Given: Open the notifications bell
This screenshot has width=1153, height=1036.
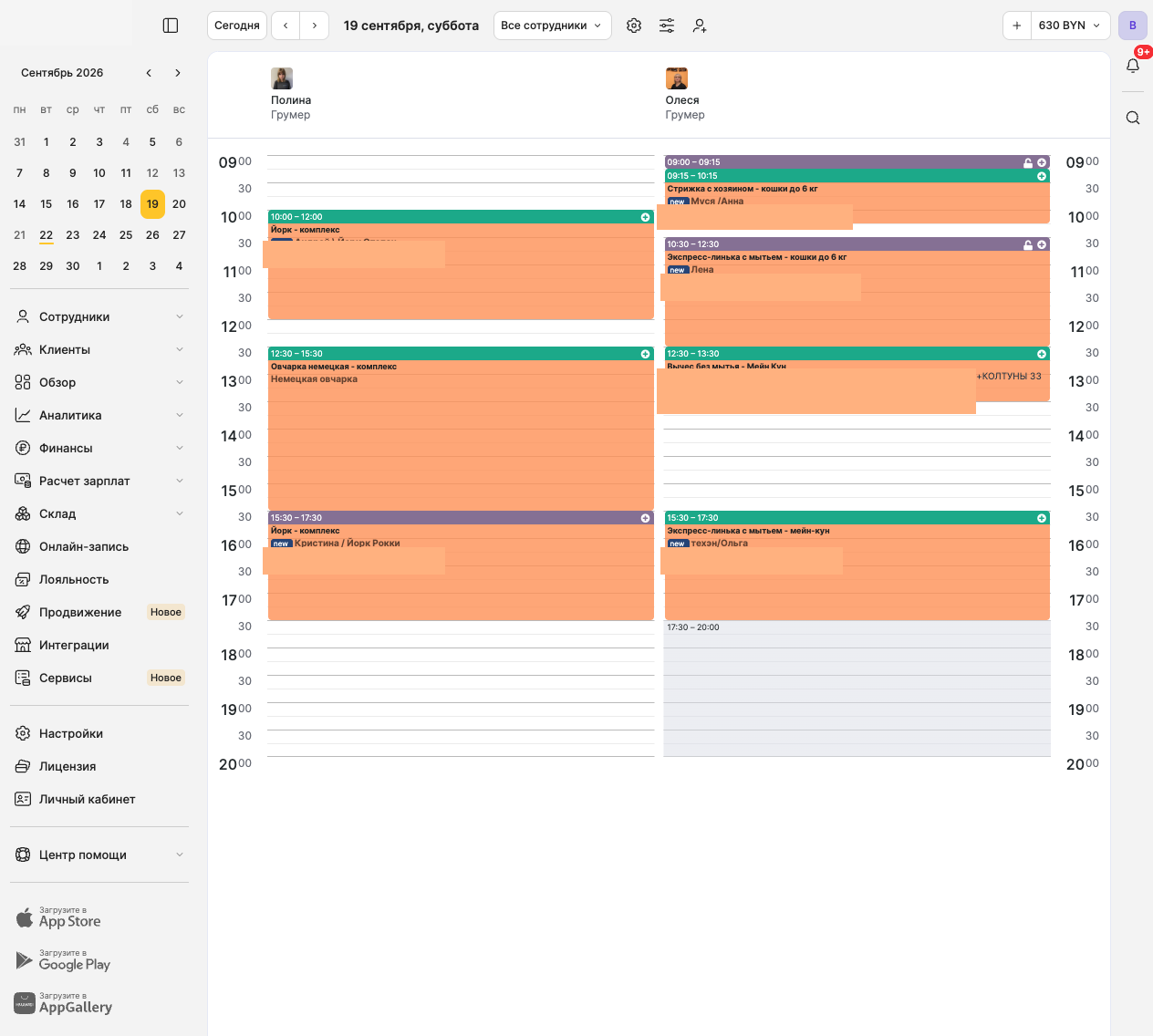Looking at the screenshot, I should (1133, 66).
